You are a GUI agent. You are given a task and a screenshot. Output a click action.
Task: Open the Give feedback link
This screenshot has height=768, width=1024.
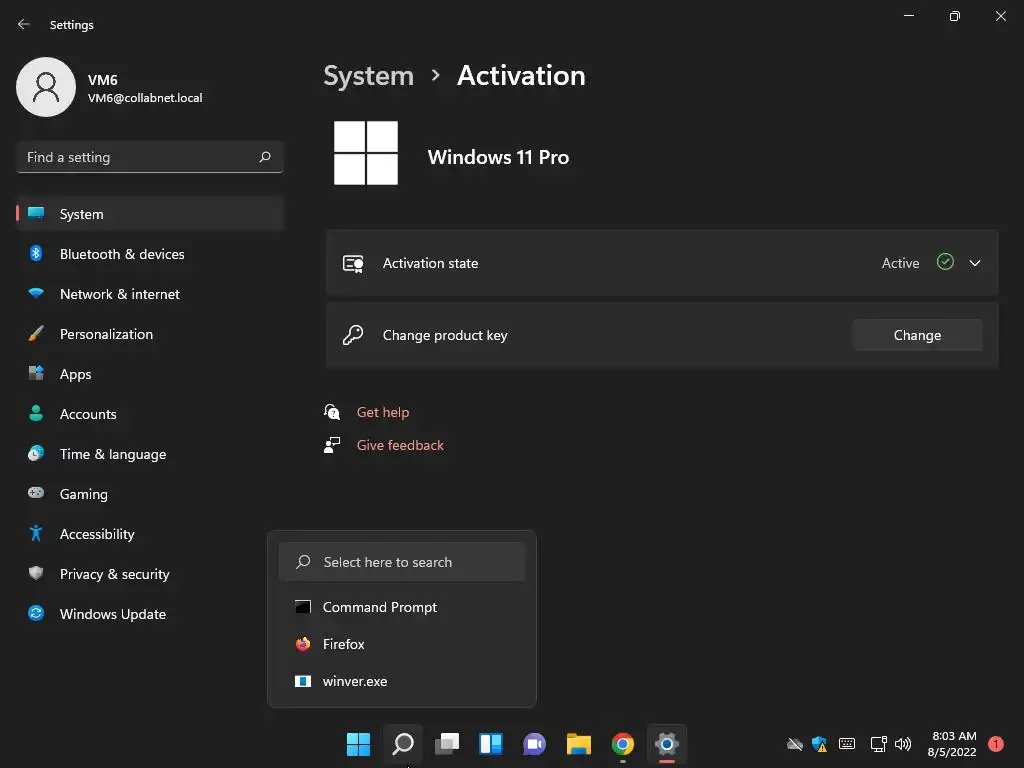pos(400,445)
